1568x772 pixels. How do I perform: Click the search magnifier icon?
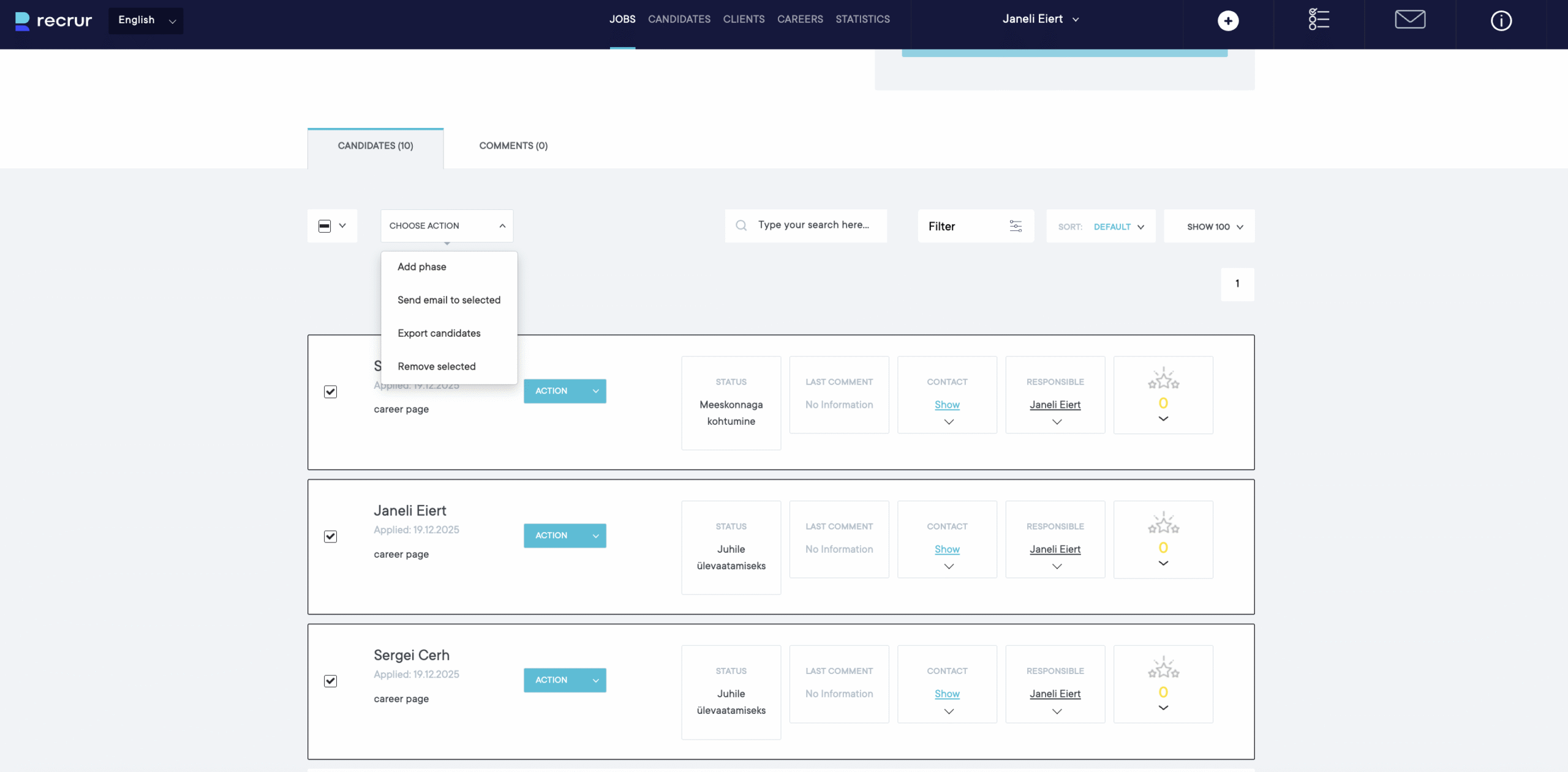(741, 225)
